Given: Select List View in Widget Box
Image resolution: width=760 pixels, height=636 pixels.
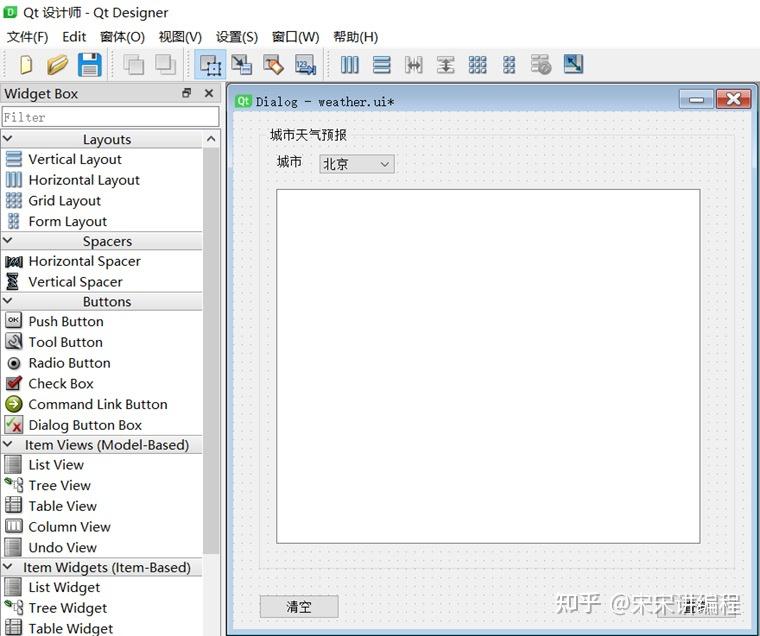Looking at the screenshot, I should click(x=102, y=465).
